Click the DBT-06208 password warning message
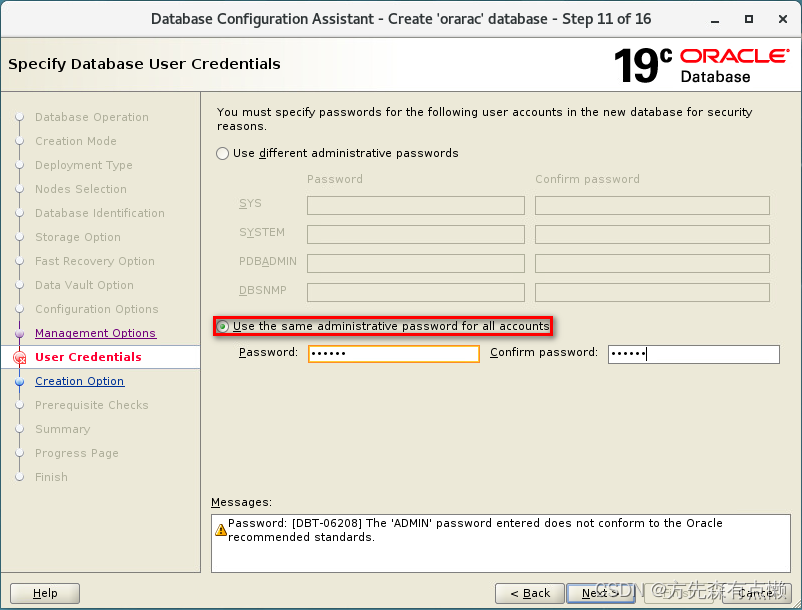802x610 pixels. [475, 530]
